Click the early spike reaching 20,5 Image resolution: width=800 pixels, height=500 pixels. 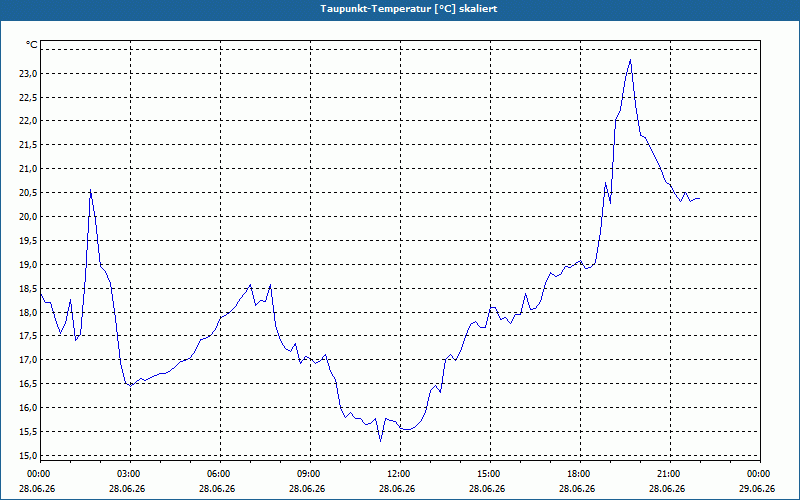tap(90, 190)
